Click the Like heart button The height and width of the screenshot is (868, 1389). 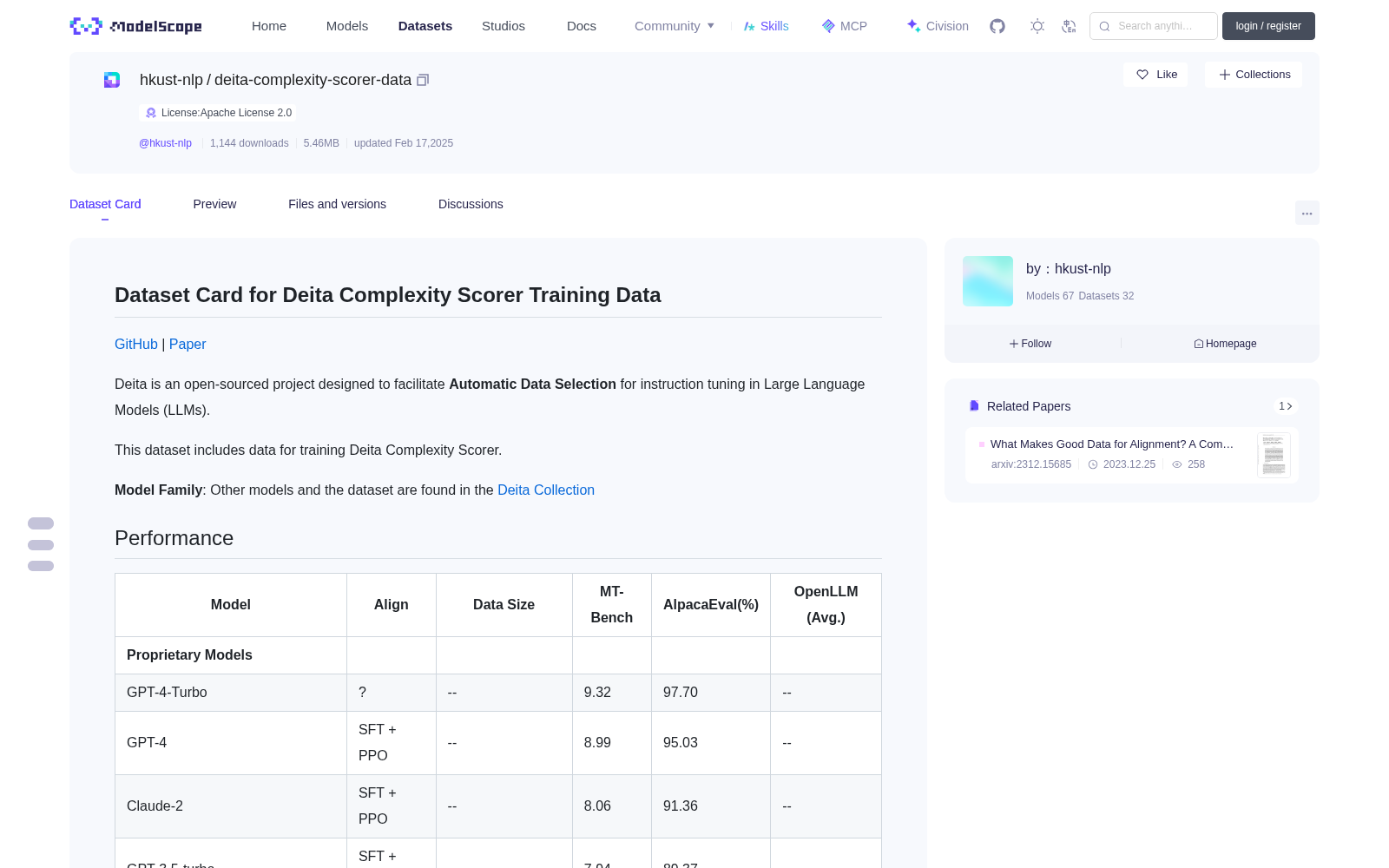(x=1155, y=75)
